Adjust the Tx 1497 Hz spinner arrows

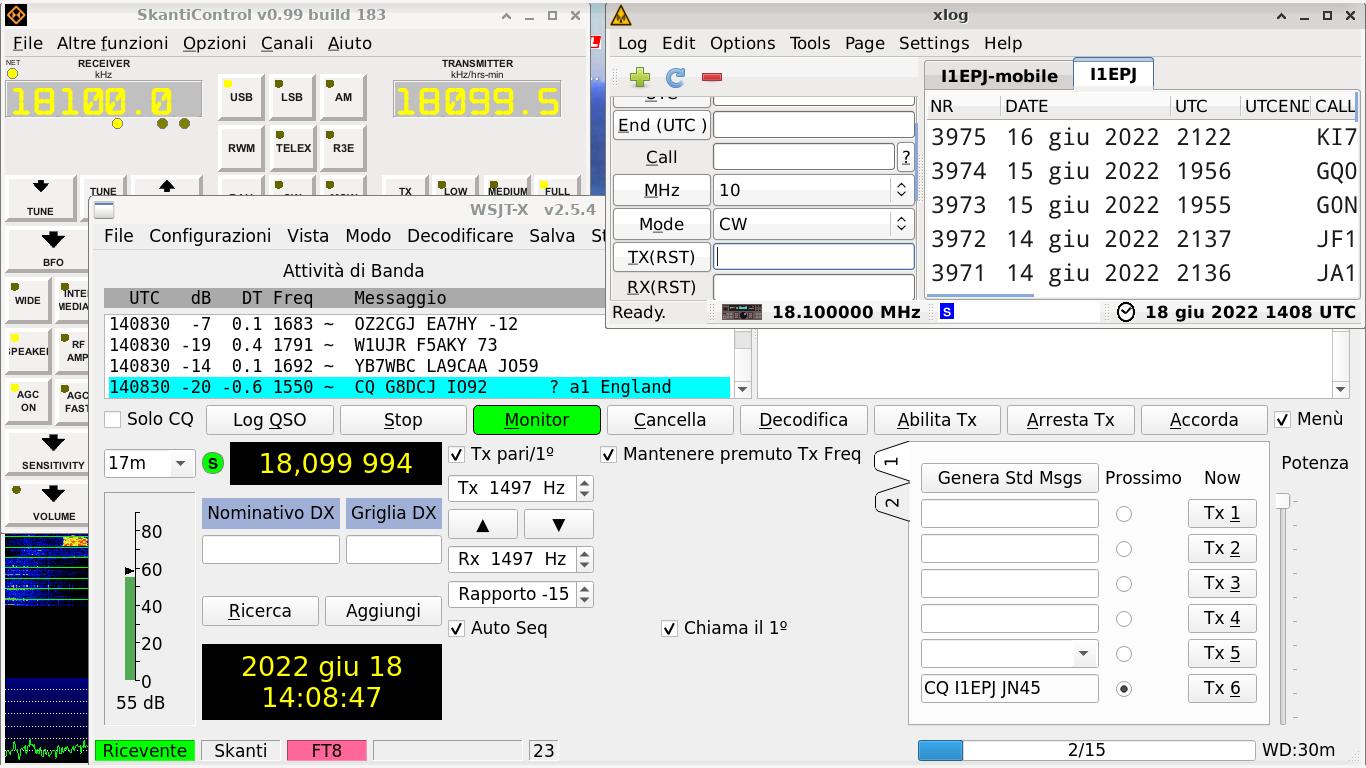click(x=585, y=488)
